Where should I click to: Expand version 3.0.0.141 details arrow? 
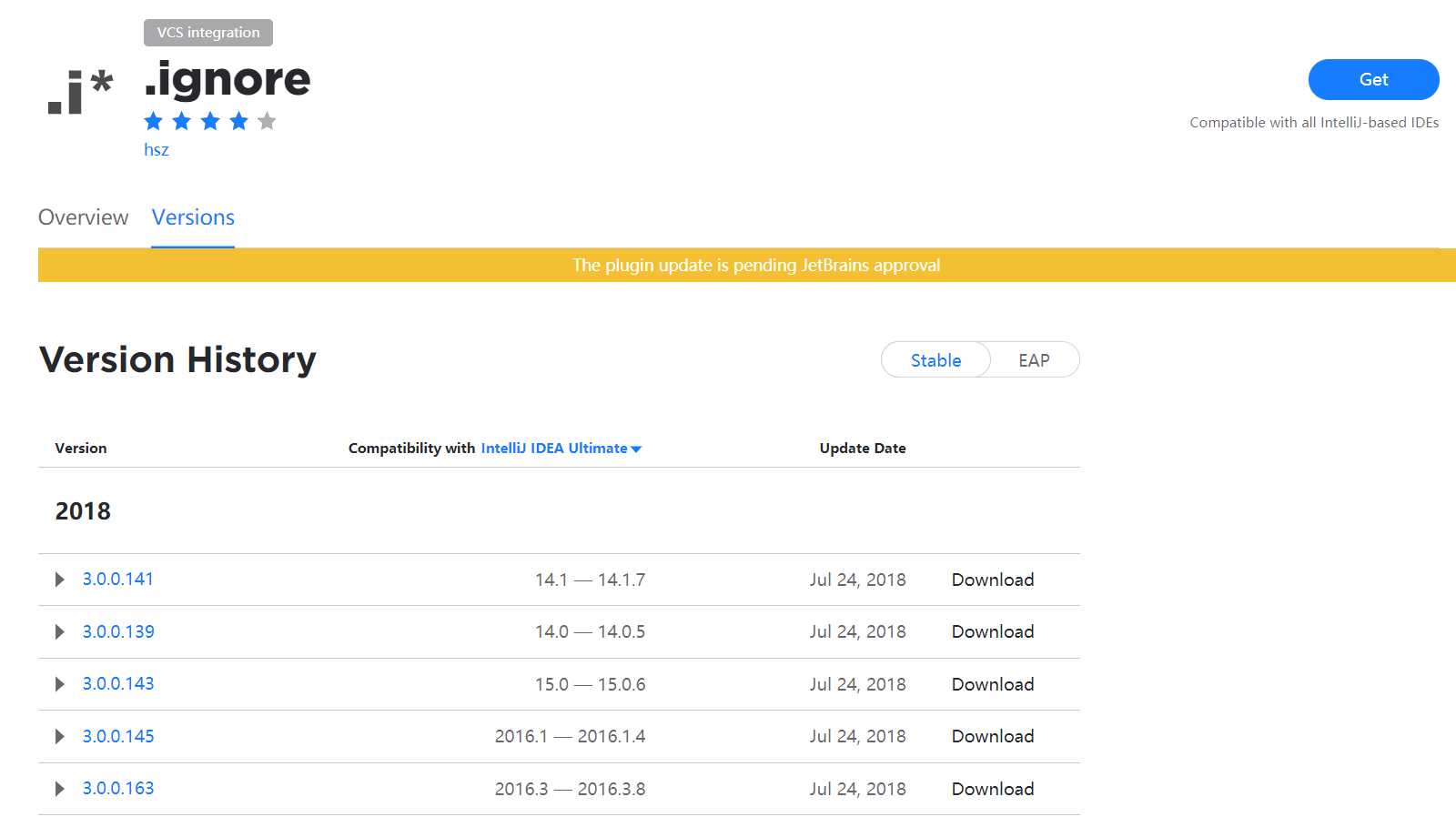(60, 580)
